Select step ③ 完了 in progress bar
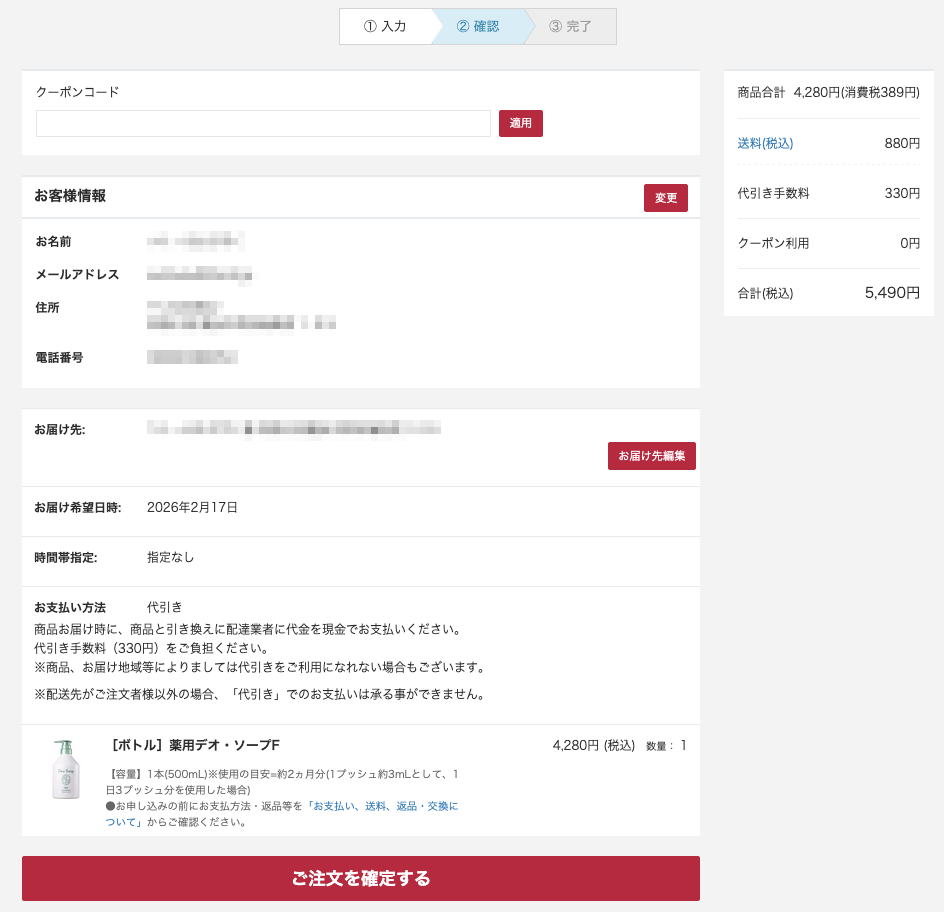Image resolution: width=944 pixels, height=912 pixels. tap(570, 26)
